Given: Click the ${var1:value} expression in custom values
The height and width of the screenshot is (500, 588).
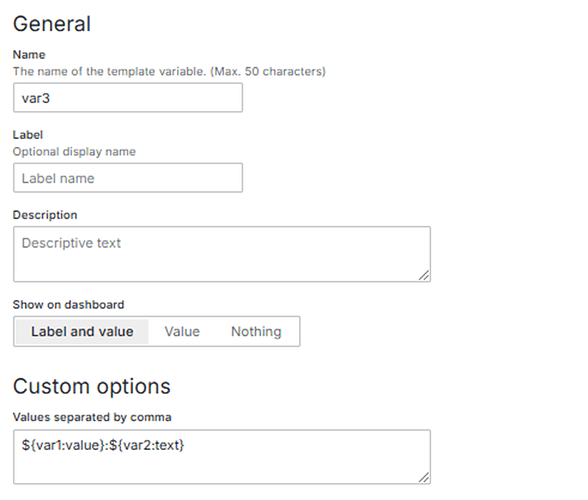Looking at the screenshot, I should coord(64,445).
